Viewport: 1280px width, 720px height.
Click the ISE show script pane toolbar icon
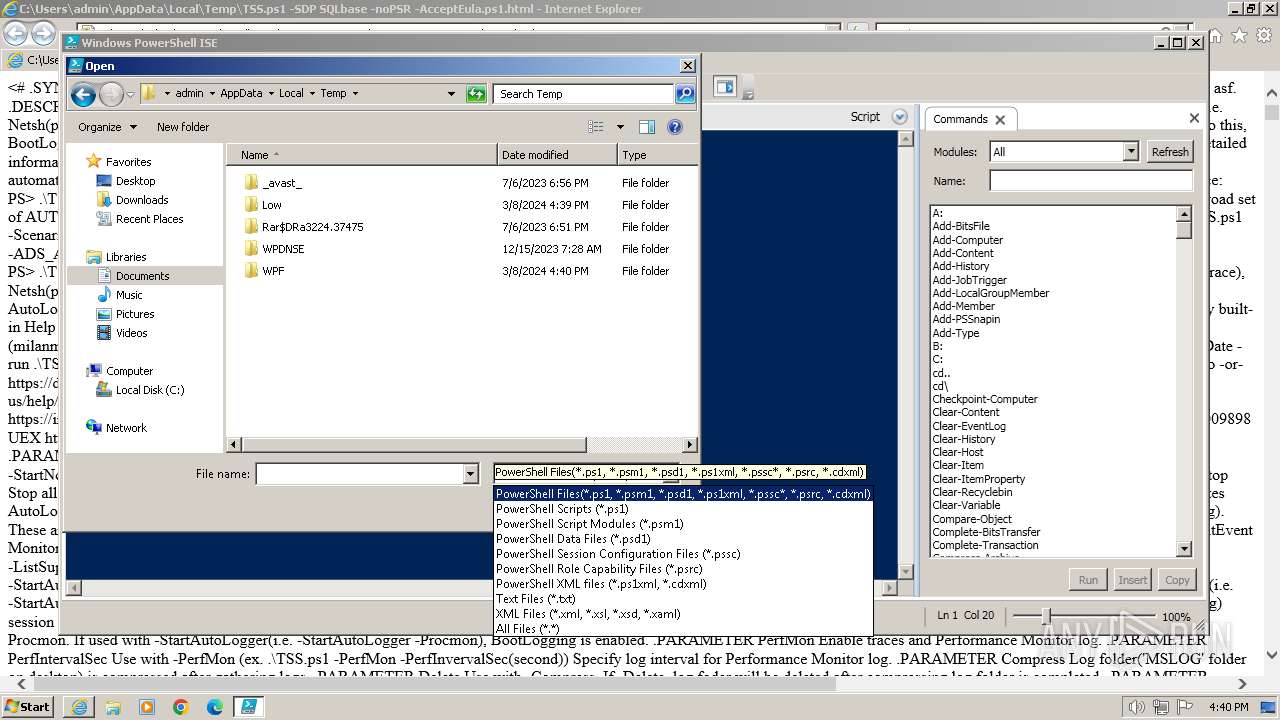[725, 87]
